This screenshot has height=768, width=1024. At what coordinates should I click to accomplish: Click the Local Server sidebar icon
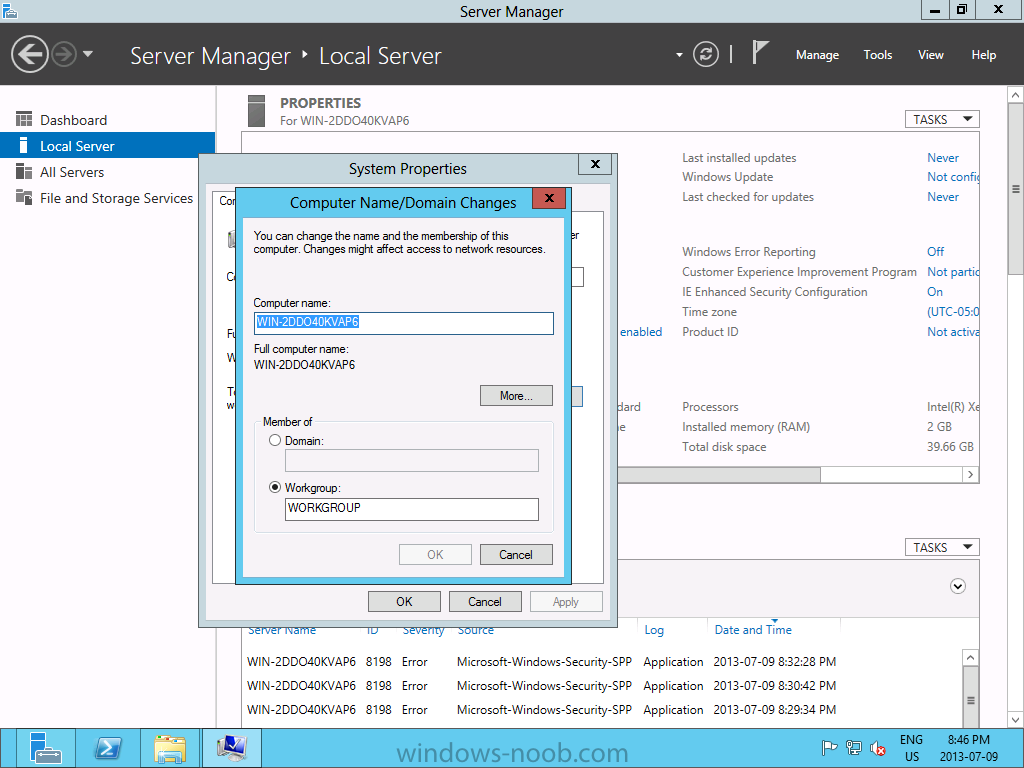(24, 145)
